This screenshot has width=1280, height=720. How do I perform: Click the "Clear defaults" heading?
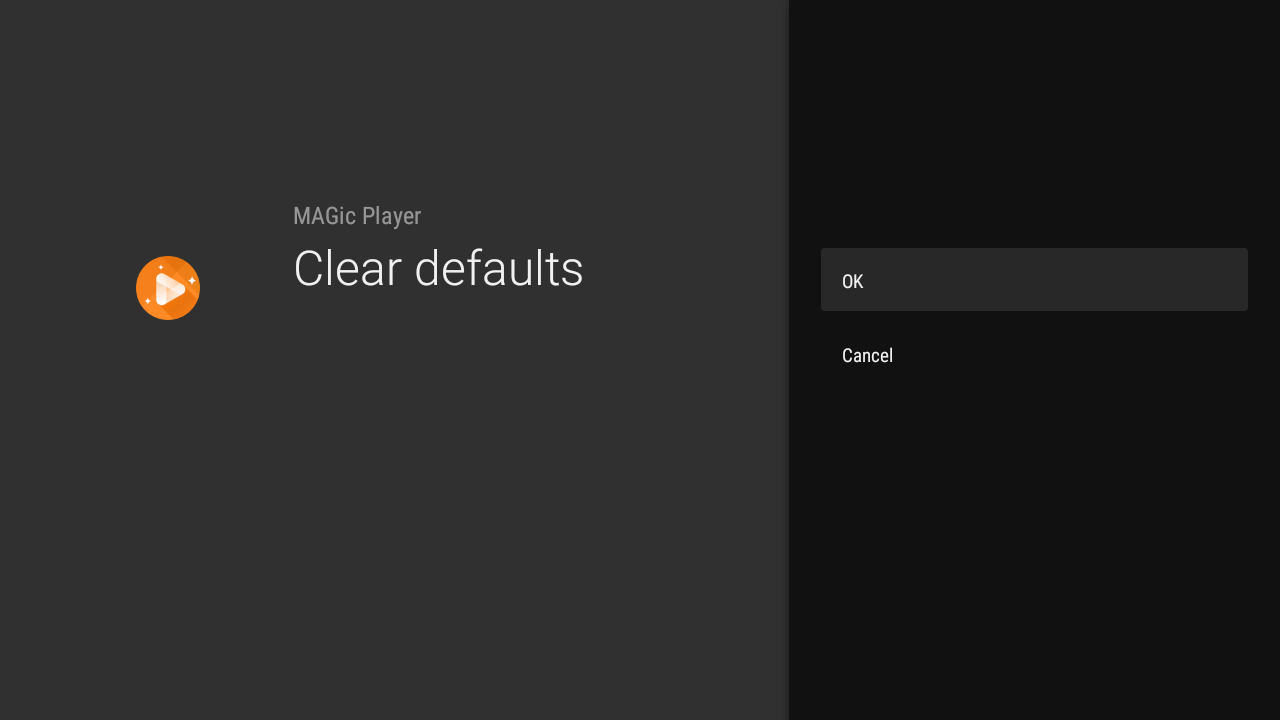[438, 269]
